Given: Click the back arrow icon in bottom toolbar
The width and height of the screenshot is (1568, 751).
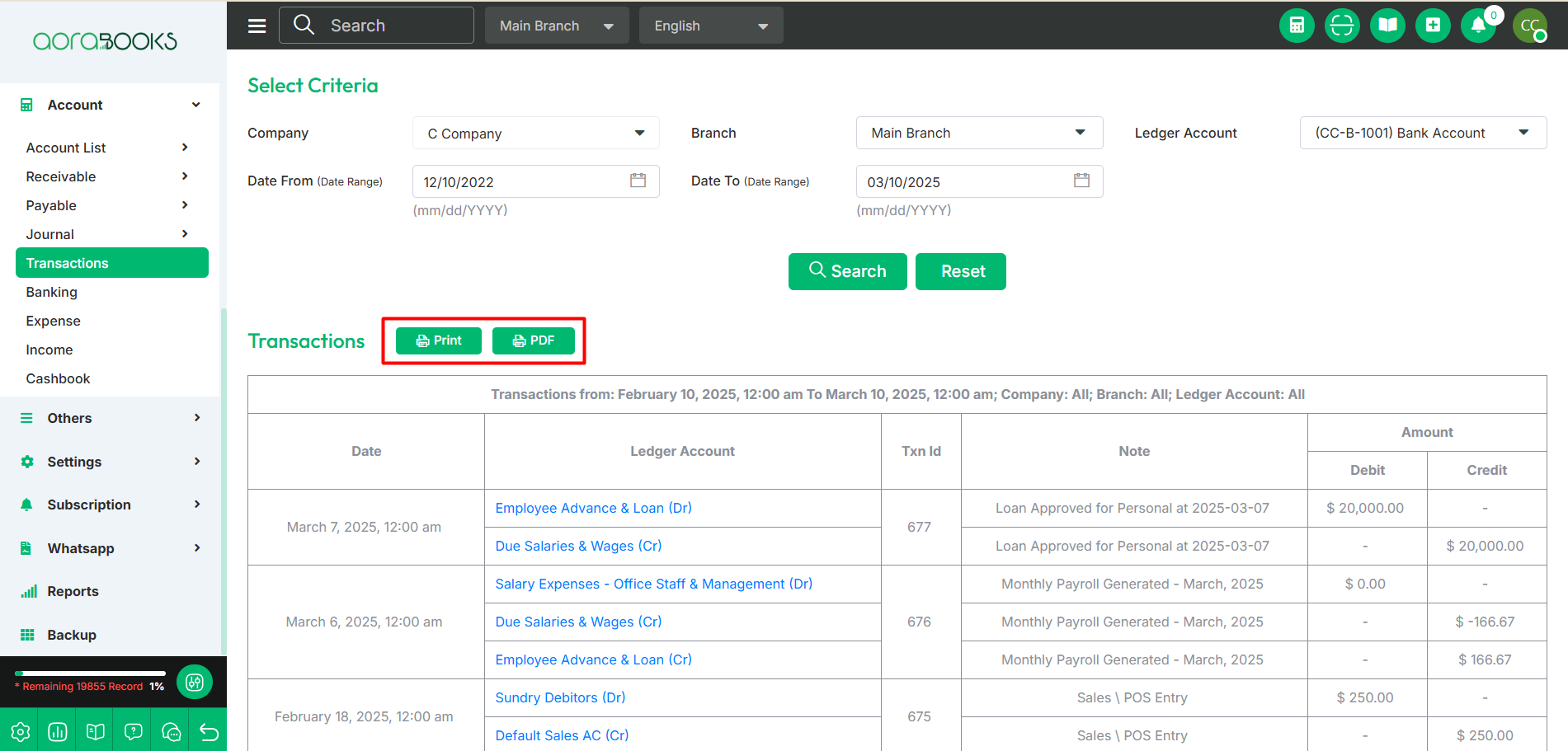Looking at the screenshot, I should click(x=209, y=732).
